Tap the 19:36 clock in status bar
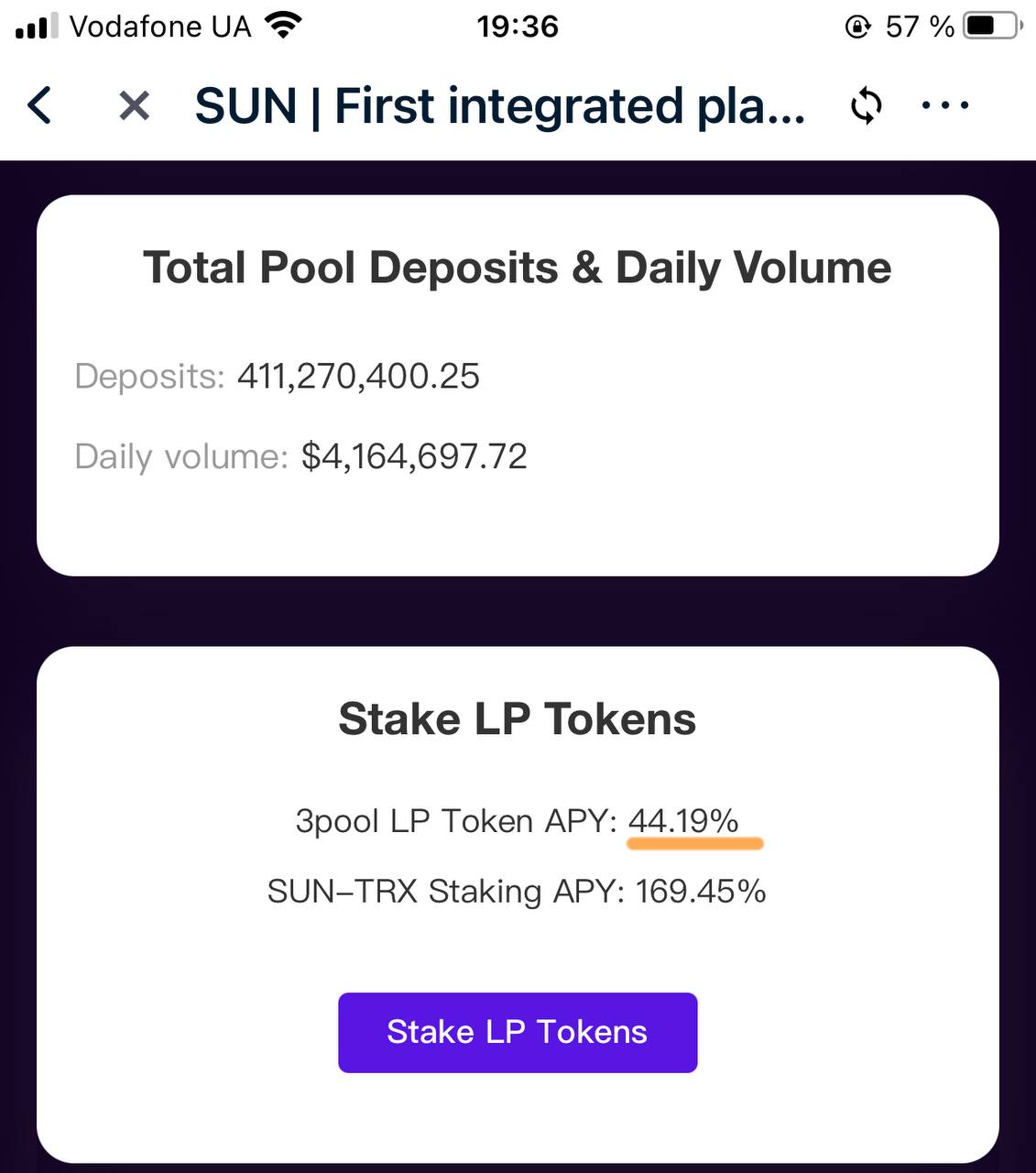 [x=518, y=27]
